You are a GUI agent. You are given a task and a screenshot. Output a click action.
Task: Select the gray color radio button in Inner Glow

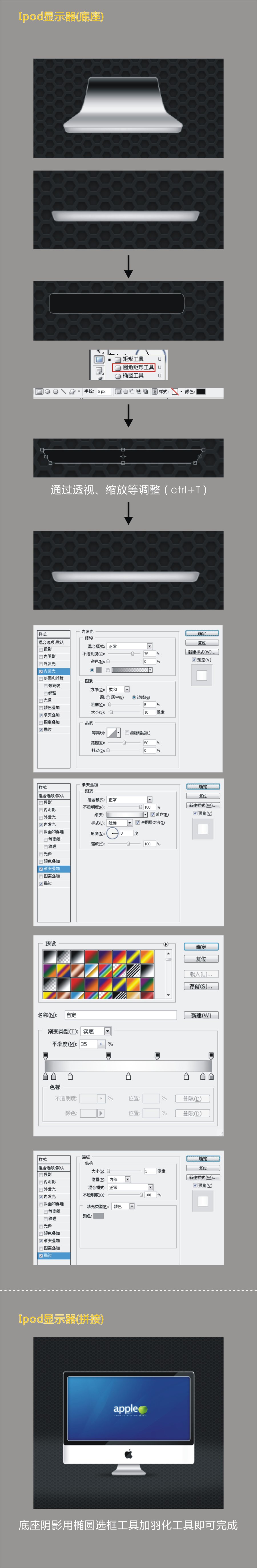click(92, 670)
